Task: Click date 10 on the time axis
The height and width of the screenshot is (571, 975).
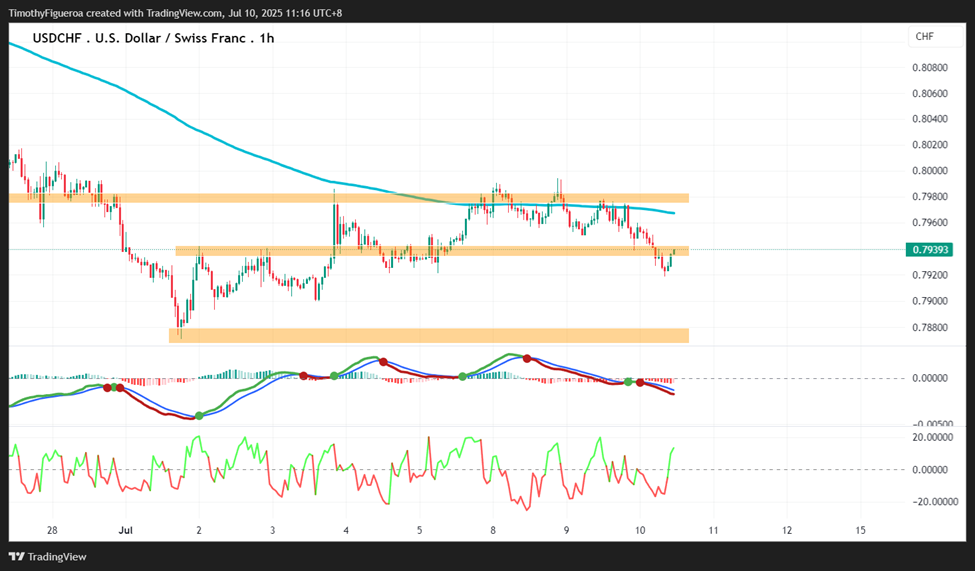Action: point(640,531)
